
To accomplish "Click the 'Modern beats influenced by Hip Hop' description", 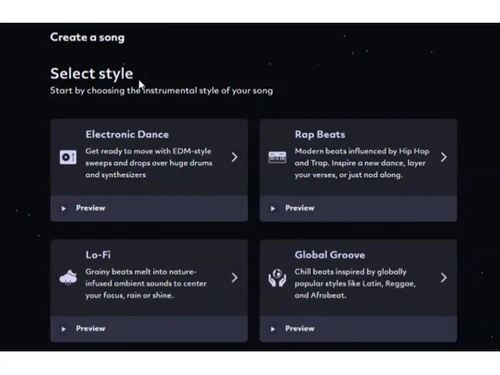I will (x=362, y=163).
